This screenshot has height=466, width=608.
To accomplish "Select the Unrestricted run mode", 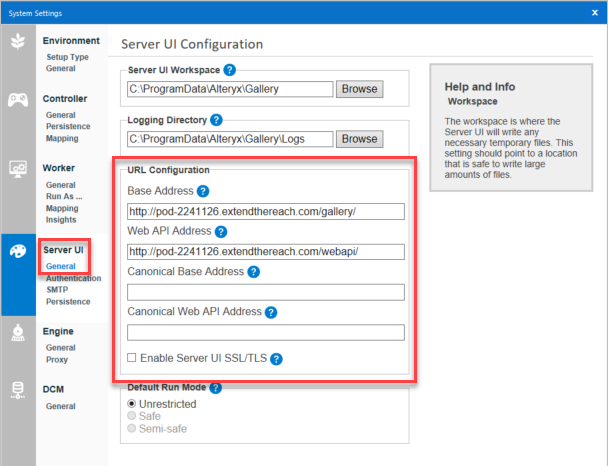I will pyautogui.click(x=132, y=403).
